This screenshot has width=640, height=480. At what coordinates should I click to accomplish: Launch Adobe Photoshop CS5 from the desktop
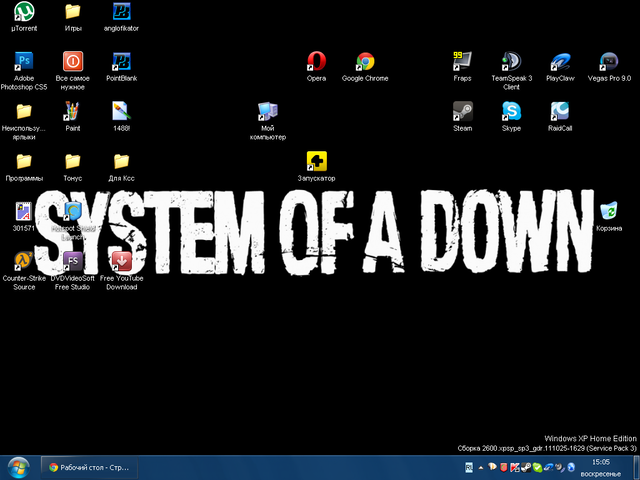click(24, 61)
